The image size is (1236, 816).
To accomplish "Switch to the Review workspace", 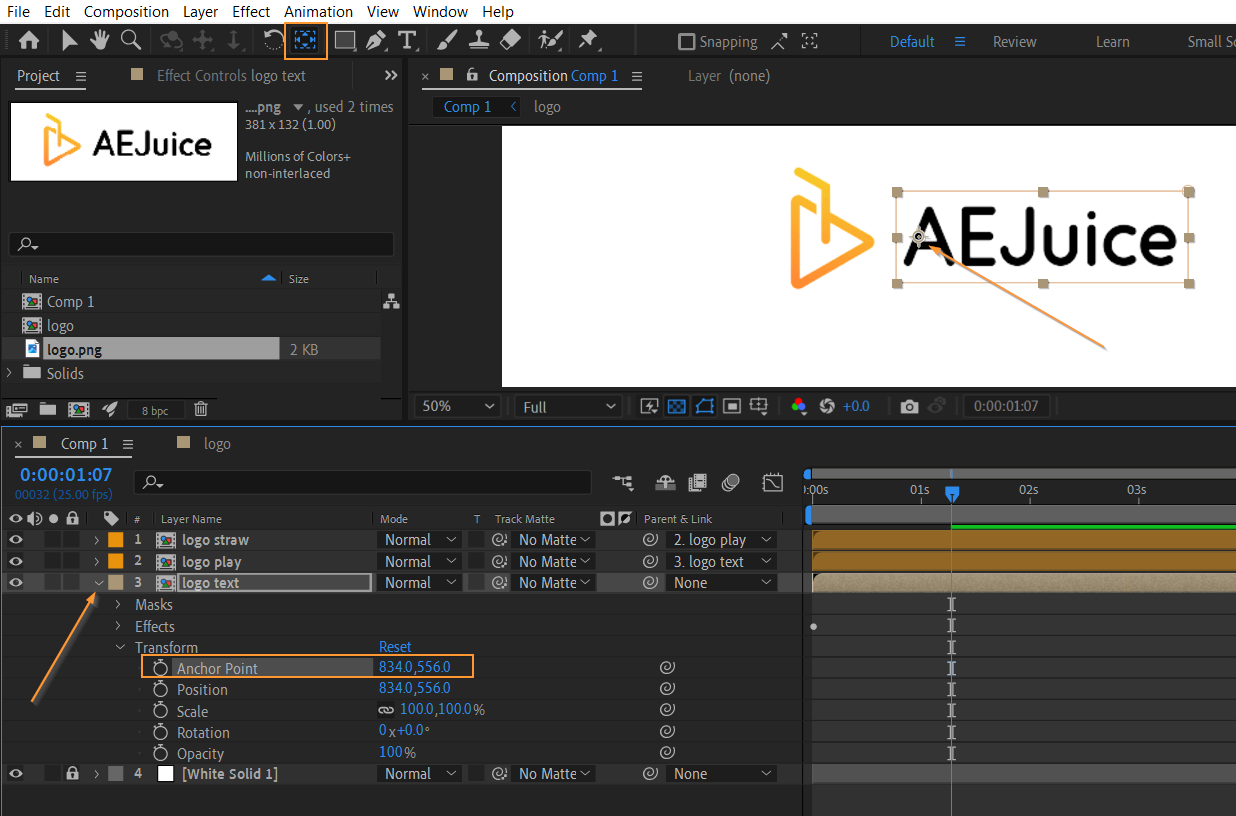I will (x=1014, y=42).
